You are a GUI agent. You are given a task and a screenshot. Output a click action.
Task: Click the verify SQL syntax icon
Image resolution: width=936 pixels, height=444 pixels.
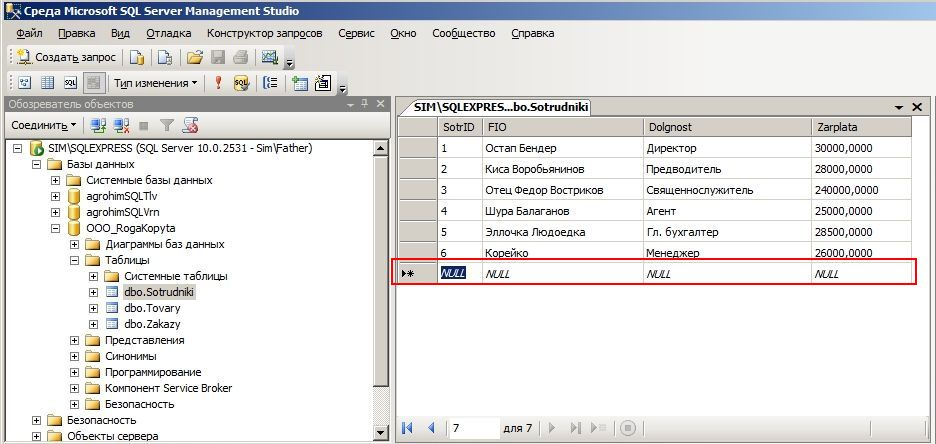click(241, 83)
